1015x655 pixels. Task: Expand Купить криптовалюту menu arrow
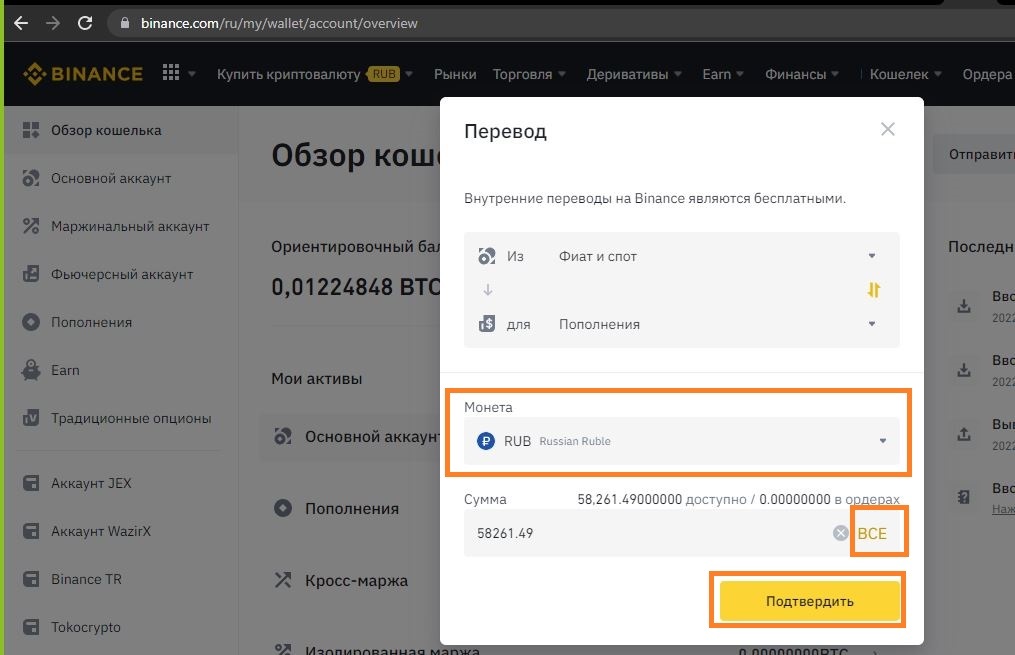pos(408,74)
